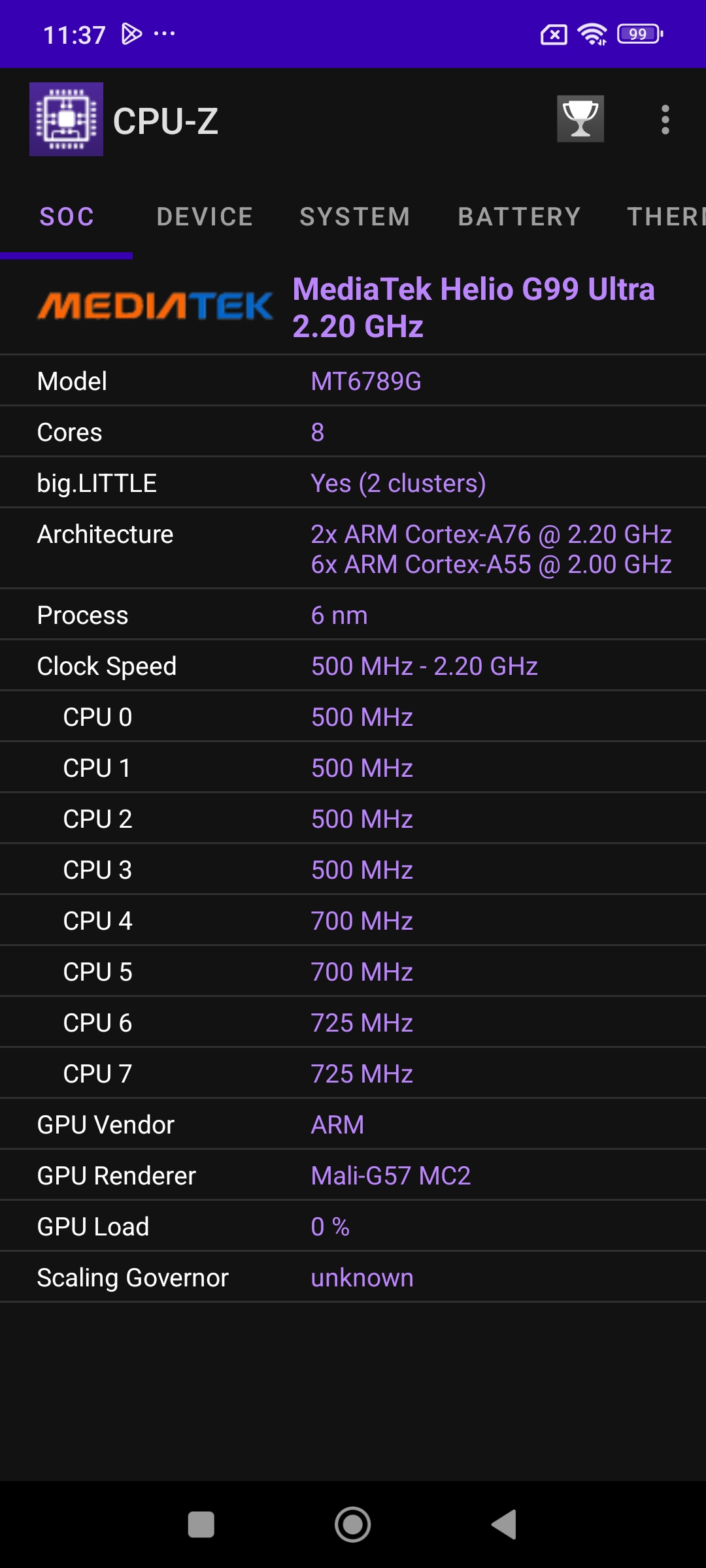Viewport: 706px width, 1568px height.
Task: Tap the trophy benchmark icon
Action: click(580, 119)
